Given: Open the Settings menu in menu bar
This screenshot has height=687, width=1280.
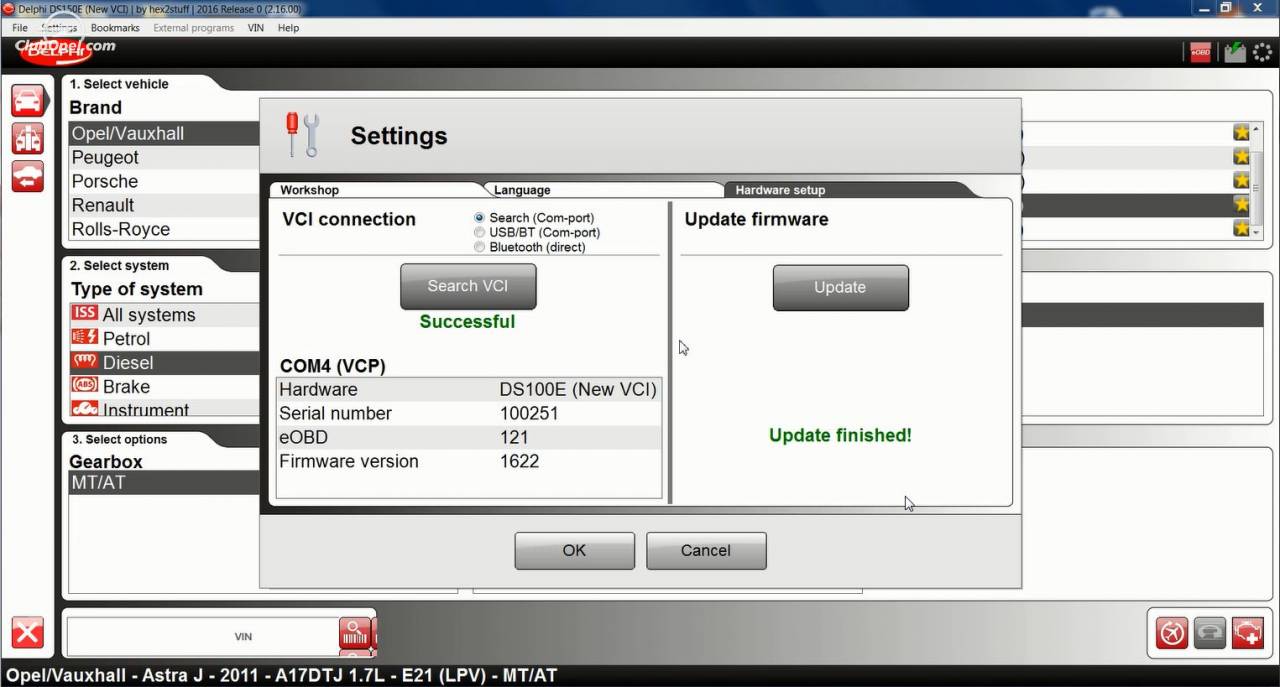Looking at the screenshot, I should (x=60, y=28).
